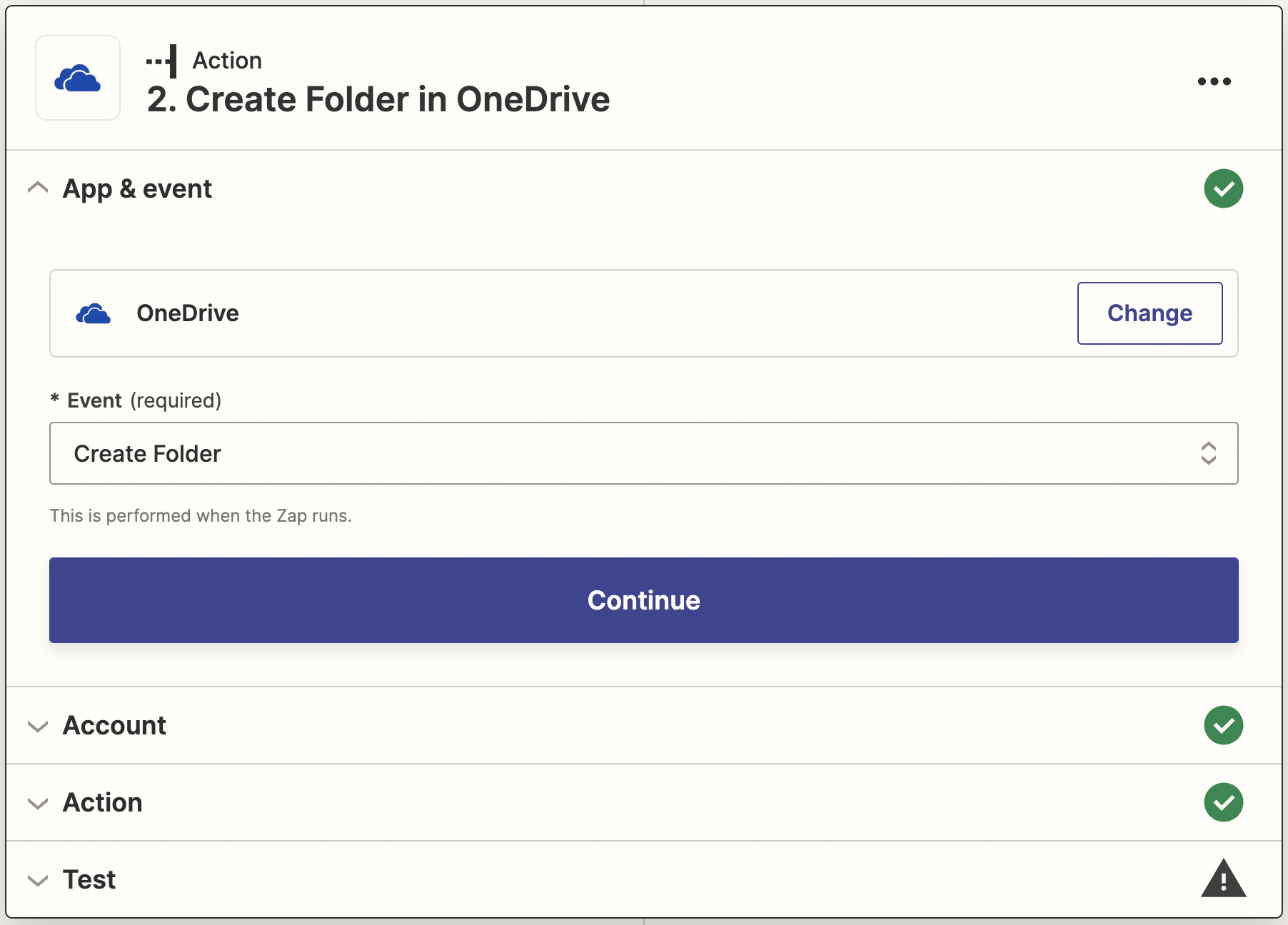The image size is (1288, 925).
Task: Click the small OneDrive cloud icon in app field
Action: point(94,313)
